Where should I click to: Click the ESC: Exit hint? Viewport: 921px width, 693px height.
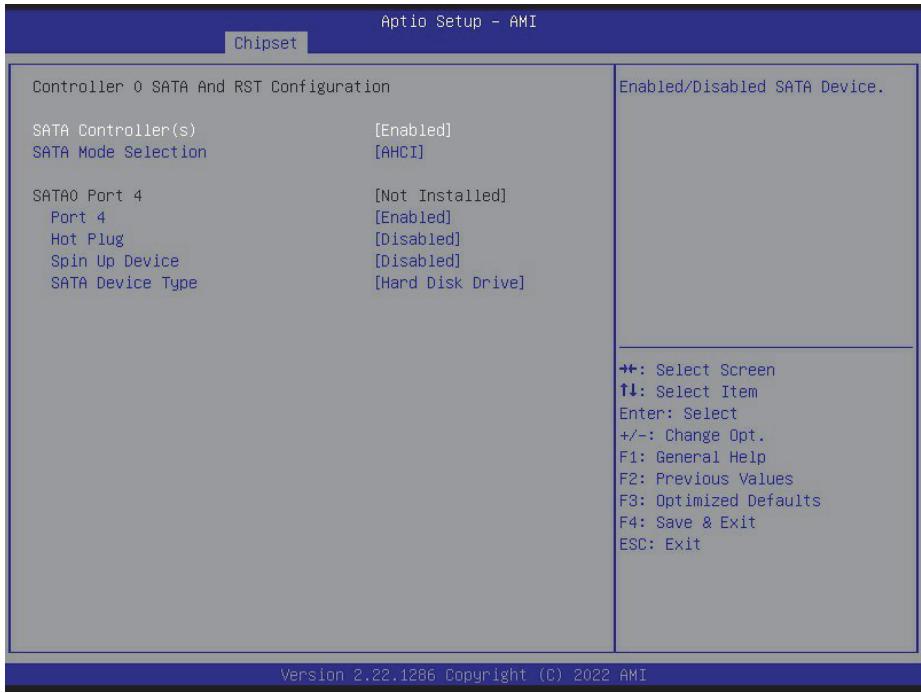660,544
